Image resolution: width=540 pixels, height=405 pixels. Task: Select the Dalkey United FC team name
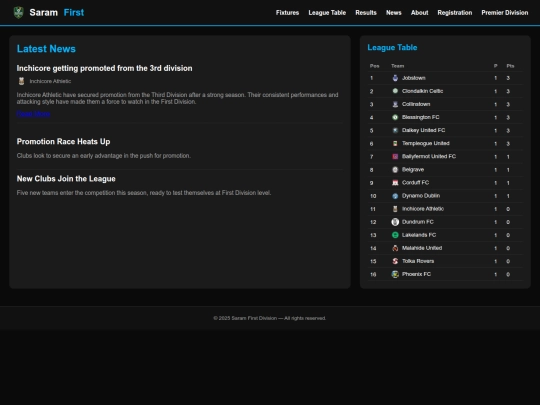point(423,131)
